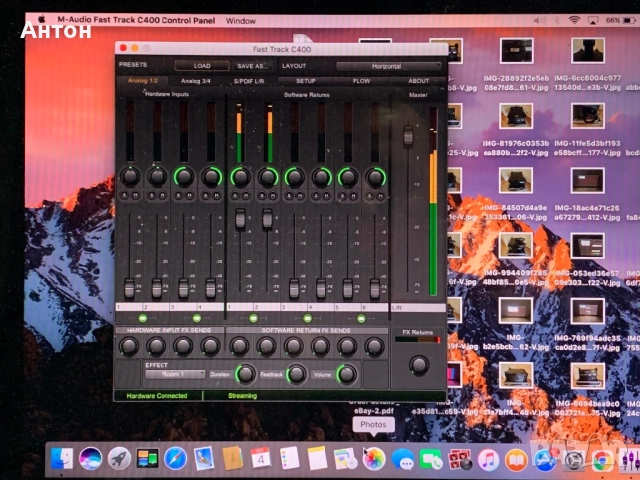Viewport: 640px width, 480px height.
Task: Click the software return 1 channel name field
Action: click(240, 307)
